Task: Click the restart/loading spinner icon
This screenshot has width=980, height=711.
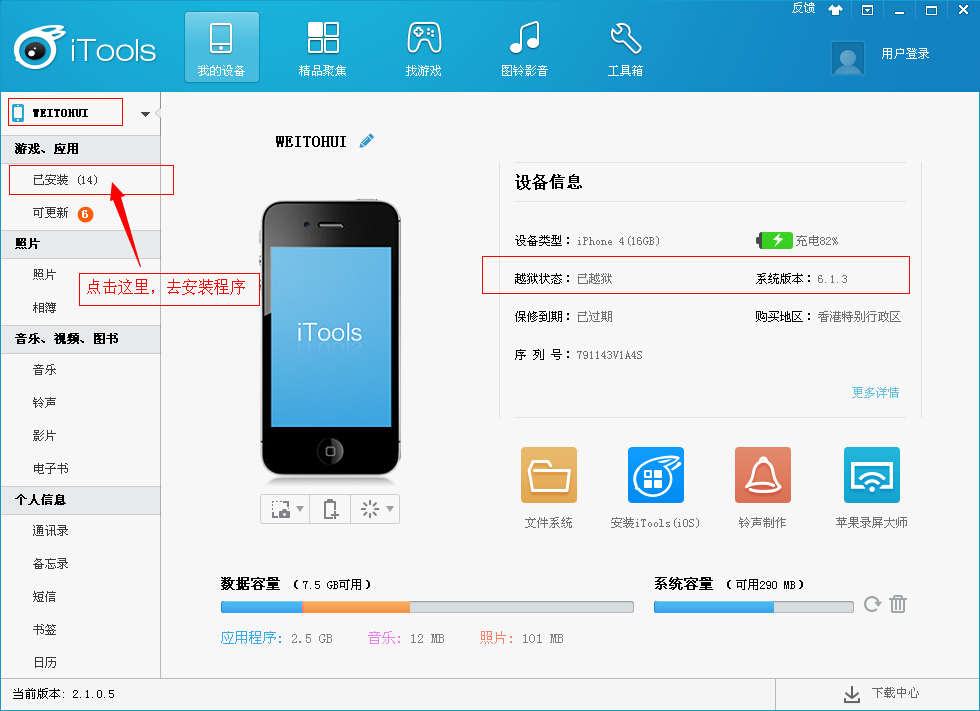Action: (370, 509)
